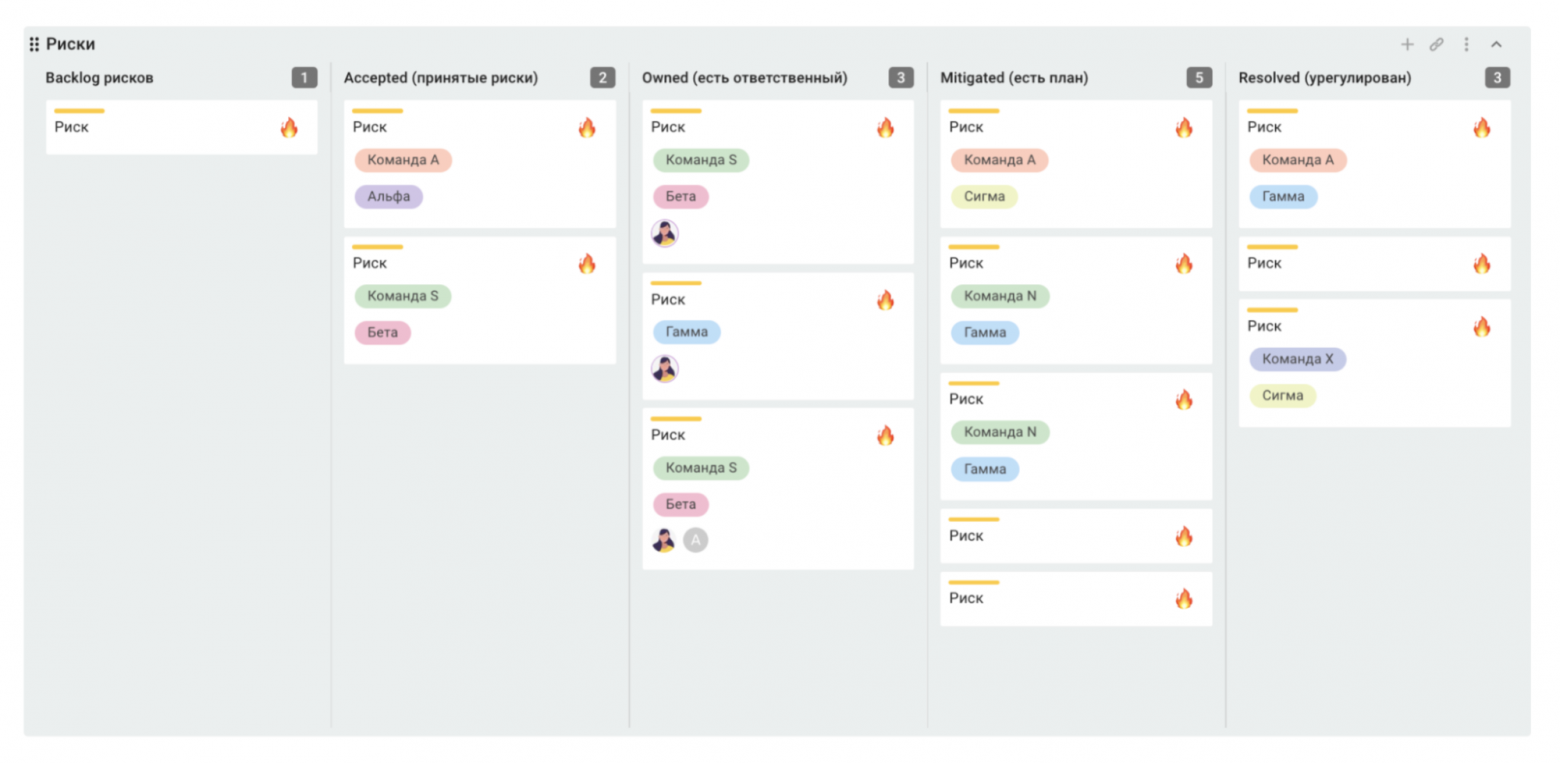1560x764 pixels.
Task: Select the Команда A tag in Accepted column
Action: click(x=403, y=160)
